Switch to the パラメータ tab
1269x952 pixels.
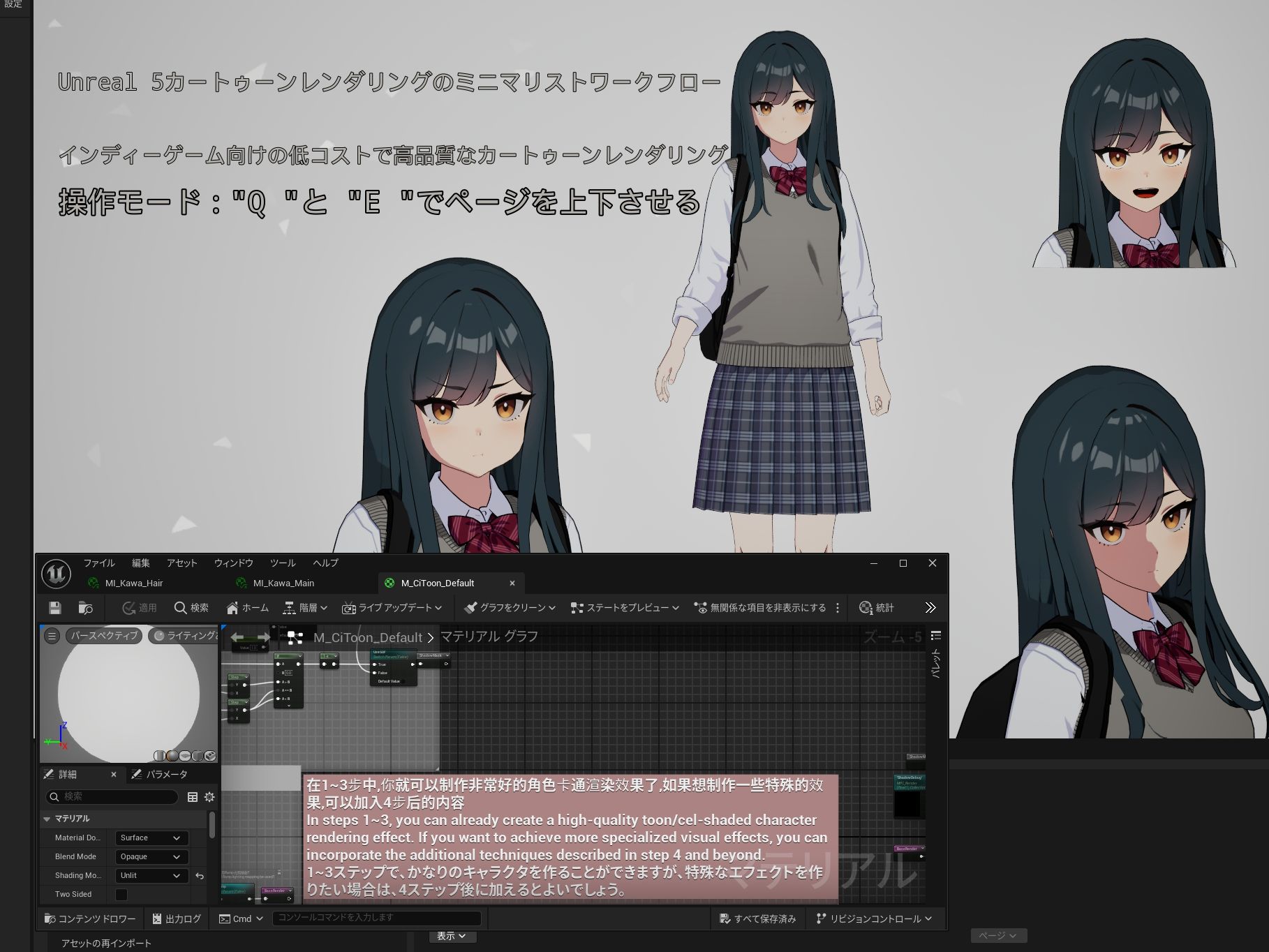point(160,774)
